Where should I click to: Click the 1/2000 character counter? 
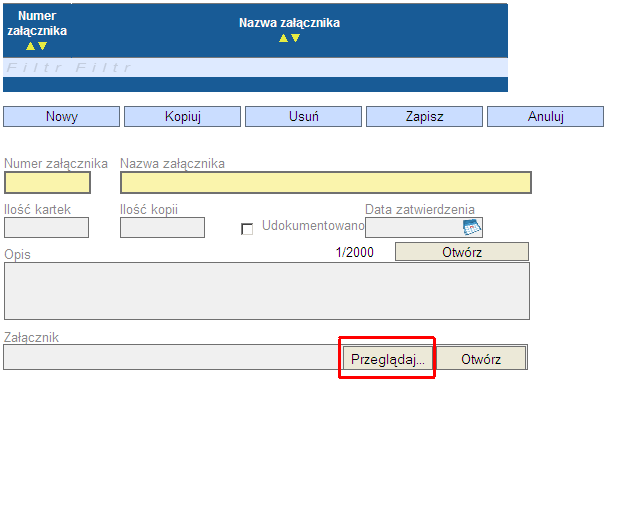tap(355, 252)
